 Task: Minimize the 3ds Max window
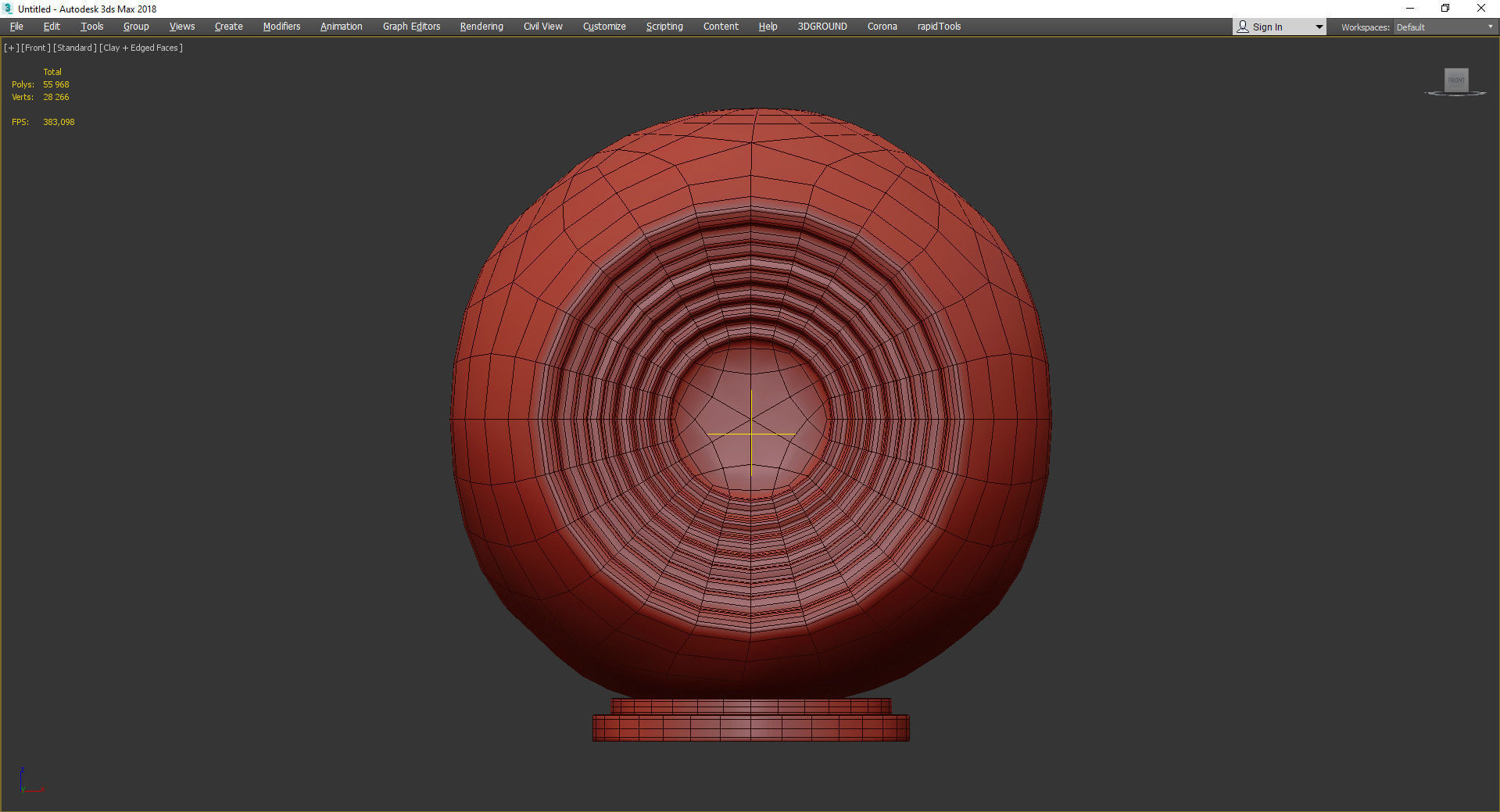tap(1410, 9)
